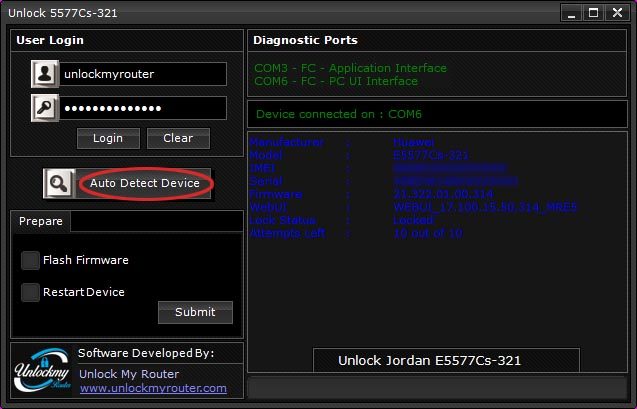Click the magnifier icon for device detection
Image resolution: width=637 pixels, height=409 pixels.
(59, 184)
